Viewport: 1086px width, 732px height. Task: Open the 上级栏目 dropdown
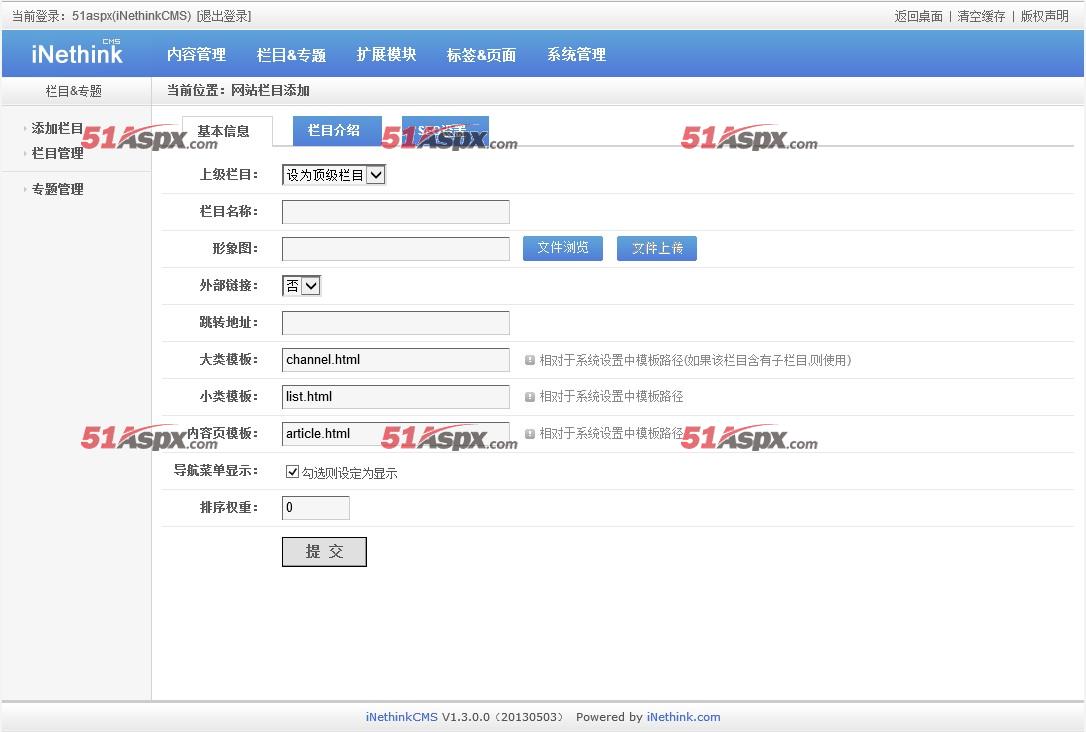pos(334,175)
